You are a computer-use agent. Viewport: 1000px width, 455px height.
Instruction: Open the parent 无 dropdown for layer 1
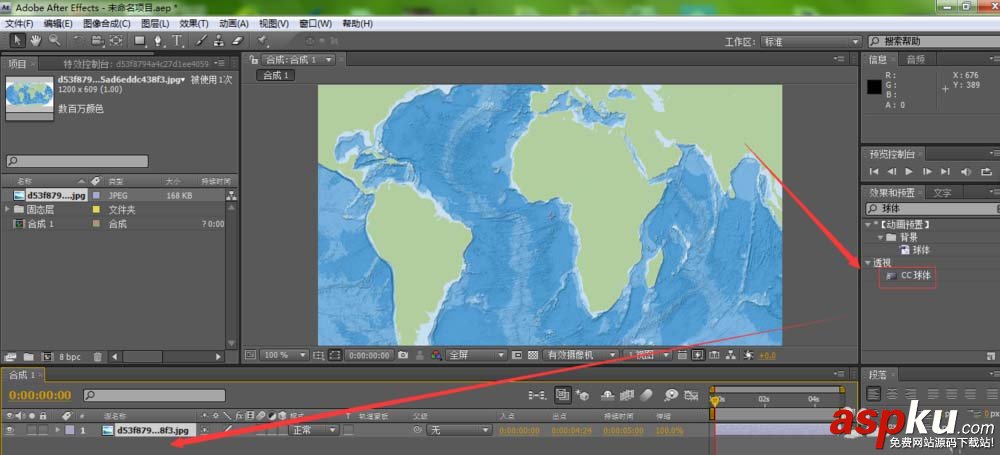[x=459, y=431]
